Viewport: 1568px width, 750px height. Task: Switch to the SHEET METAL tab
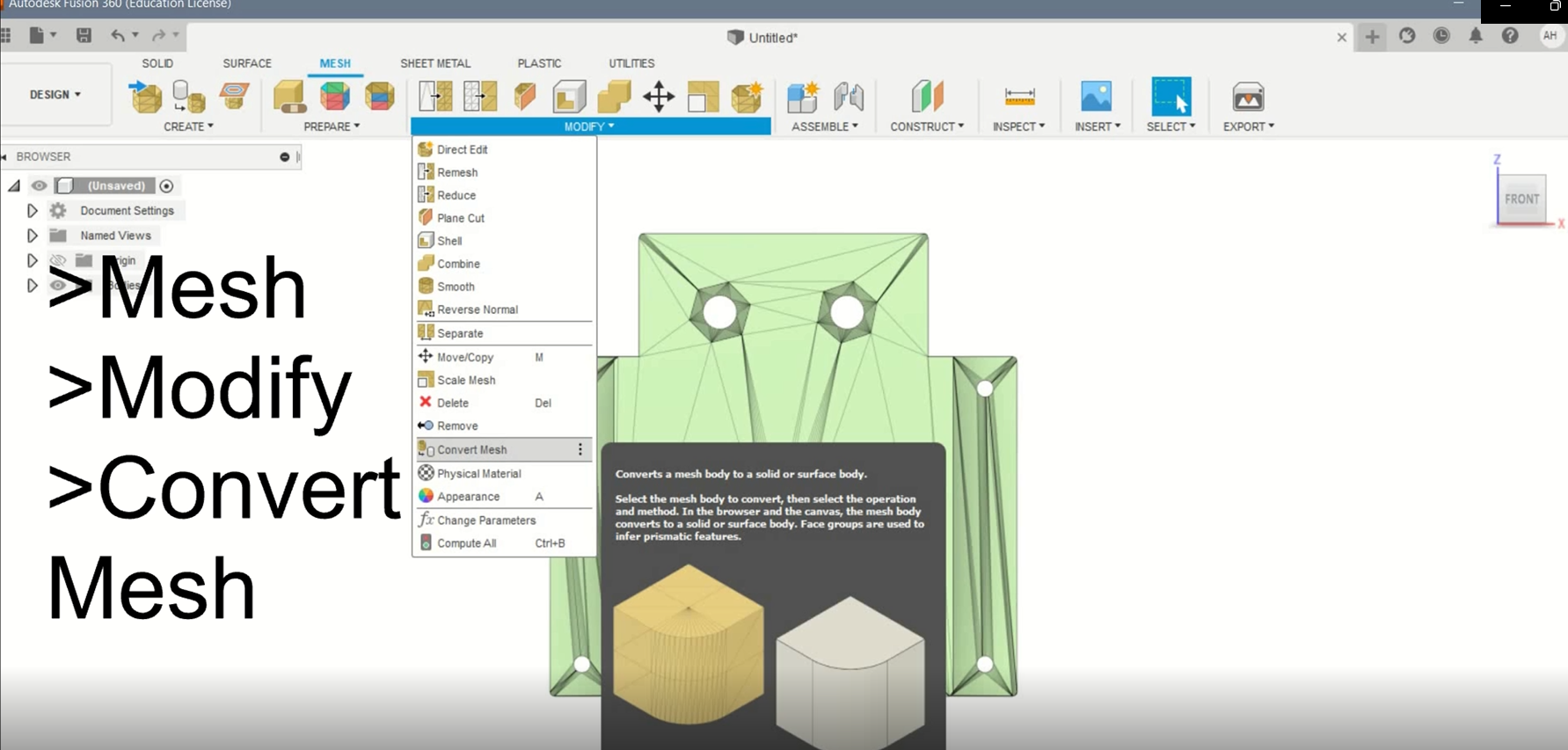[x=435, y=63]
